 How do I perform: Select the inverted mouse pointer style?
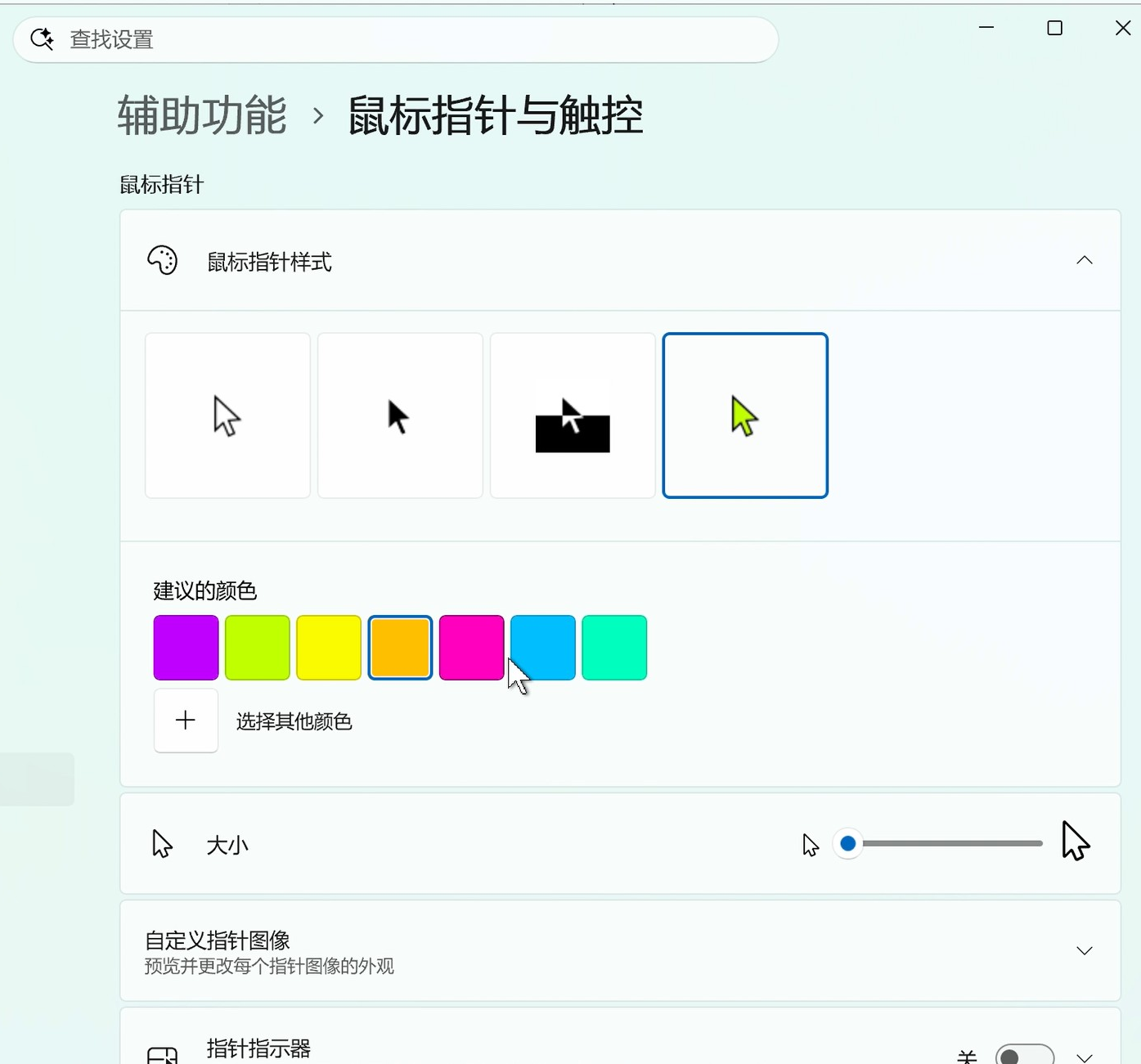[573, 415]
